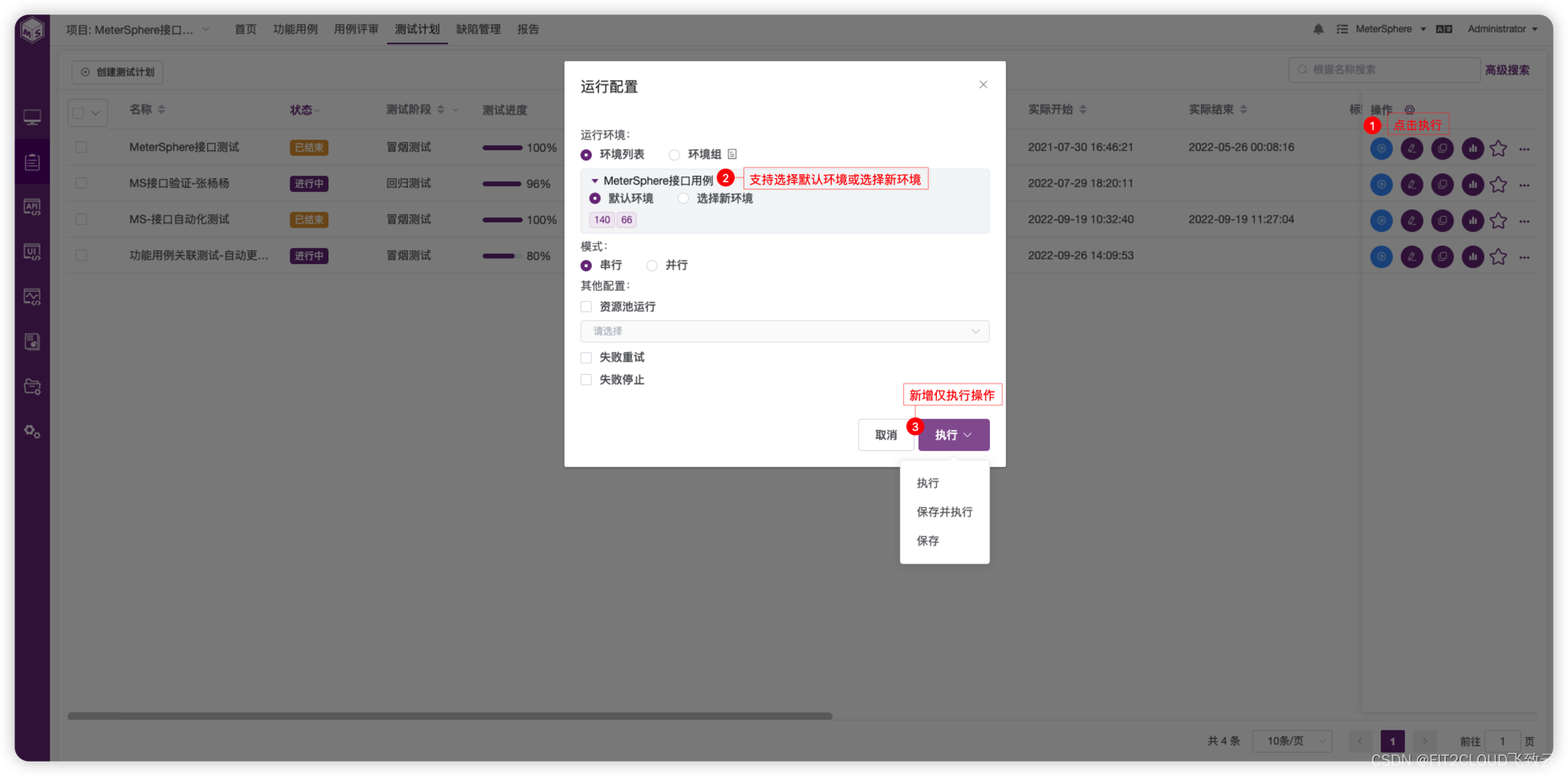
Task: Go to the 用例评审 tab
Action: pos(356,29)
